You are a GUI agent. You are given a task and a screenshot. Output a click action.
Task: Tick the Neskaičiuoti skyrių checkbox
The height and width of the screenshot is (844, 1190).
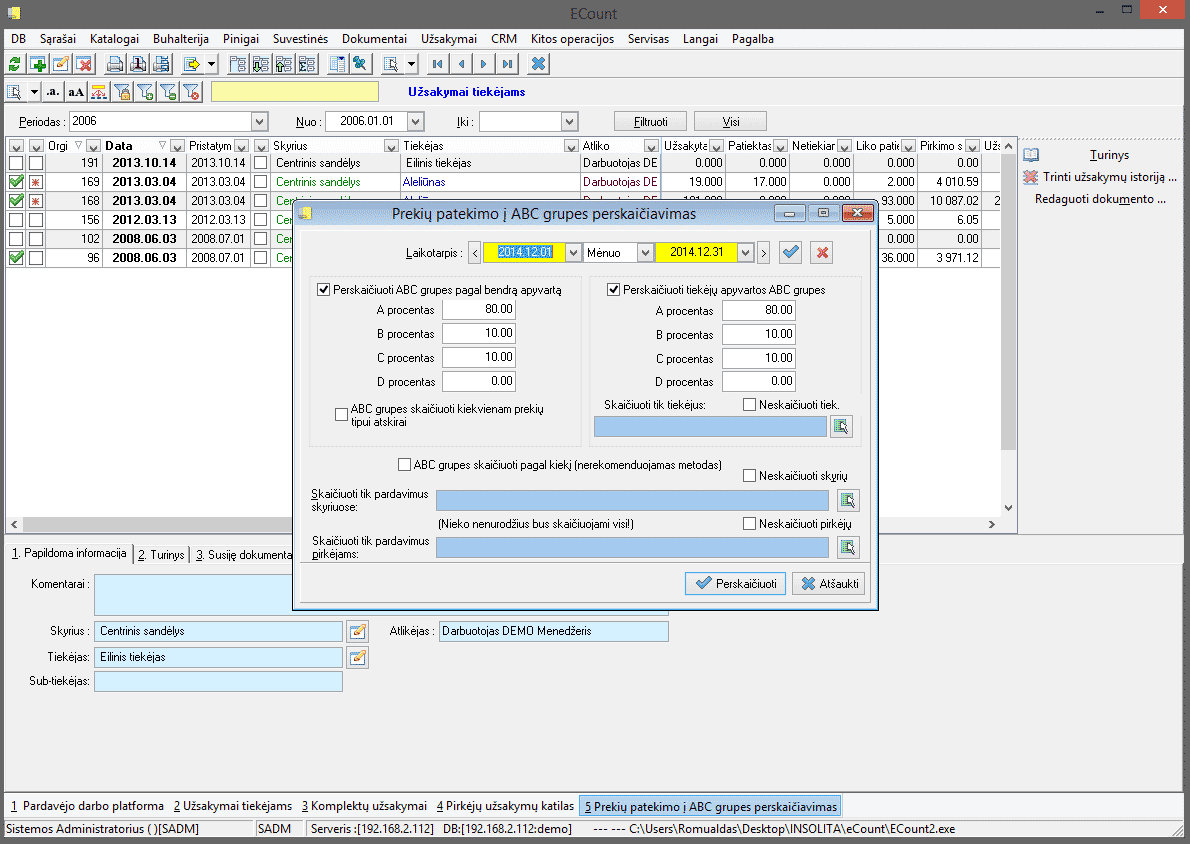[x=750, y=476]
